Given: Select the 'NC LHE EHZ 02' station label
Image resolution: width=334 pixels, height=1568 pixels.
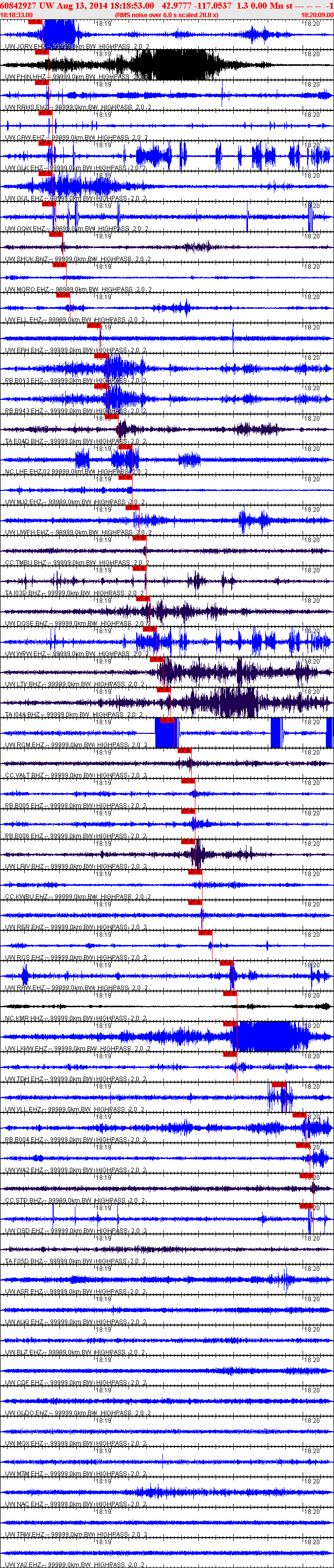Looking at the screenshot, I should [x=28, y=473].
